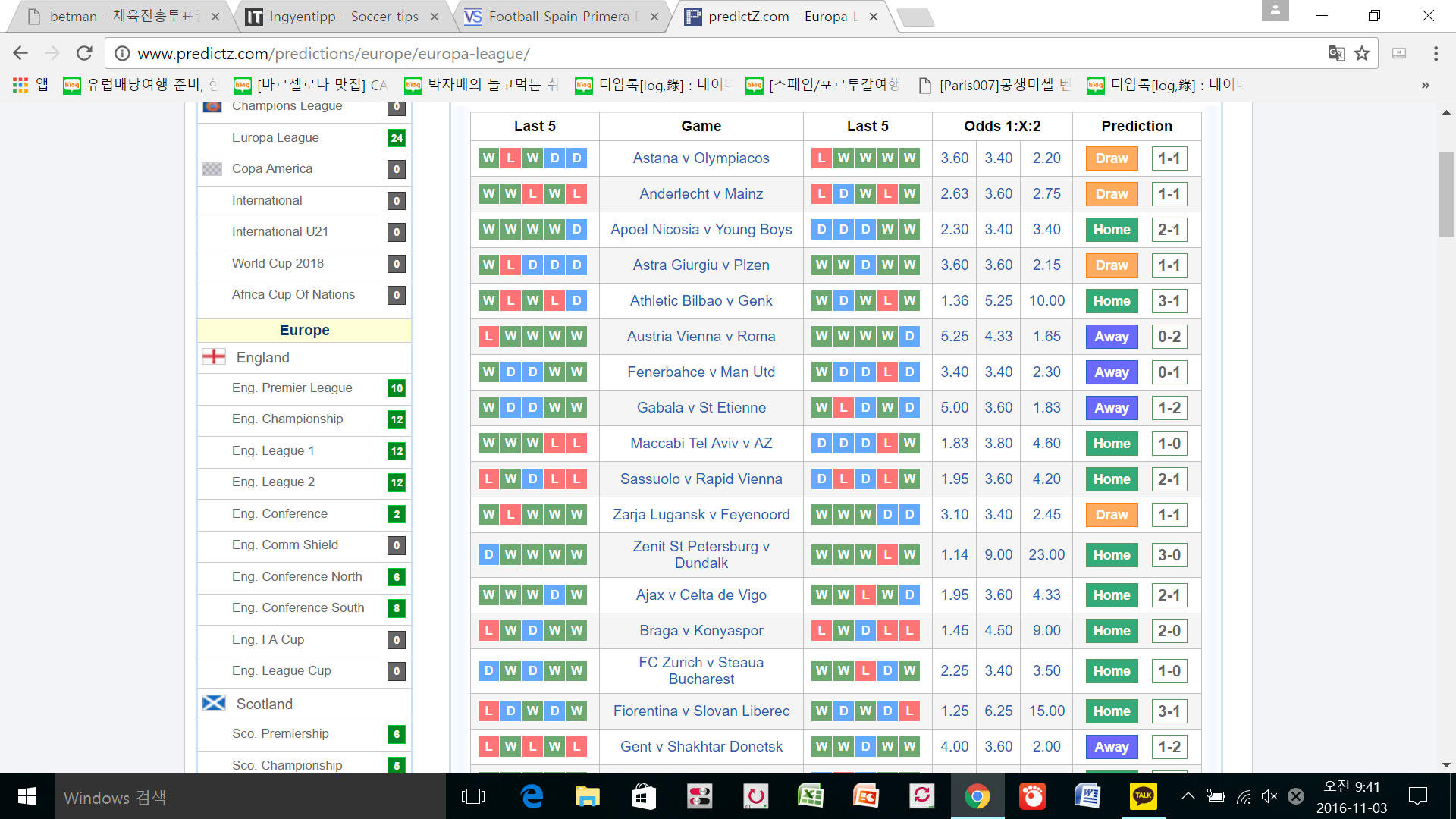Open the Copa America sidebar link

tap(272, 168)
